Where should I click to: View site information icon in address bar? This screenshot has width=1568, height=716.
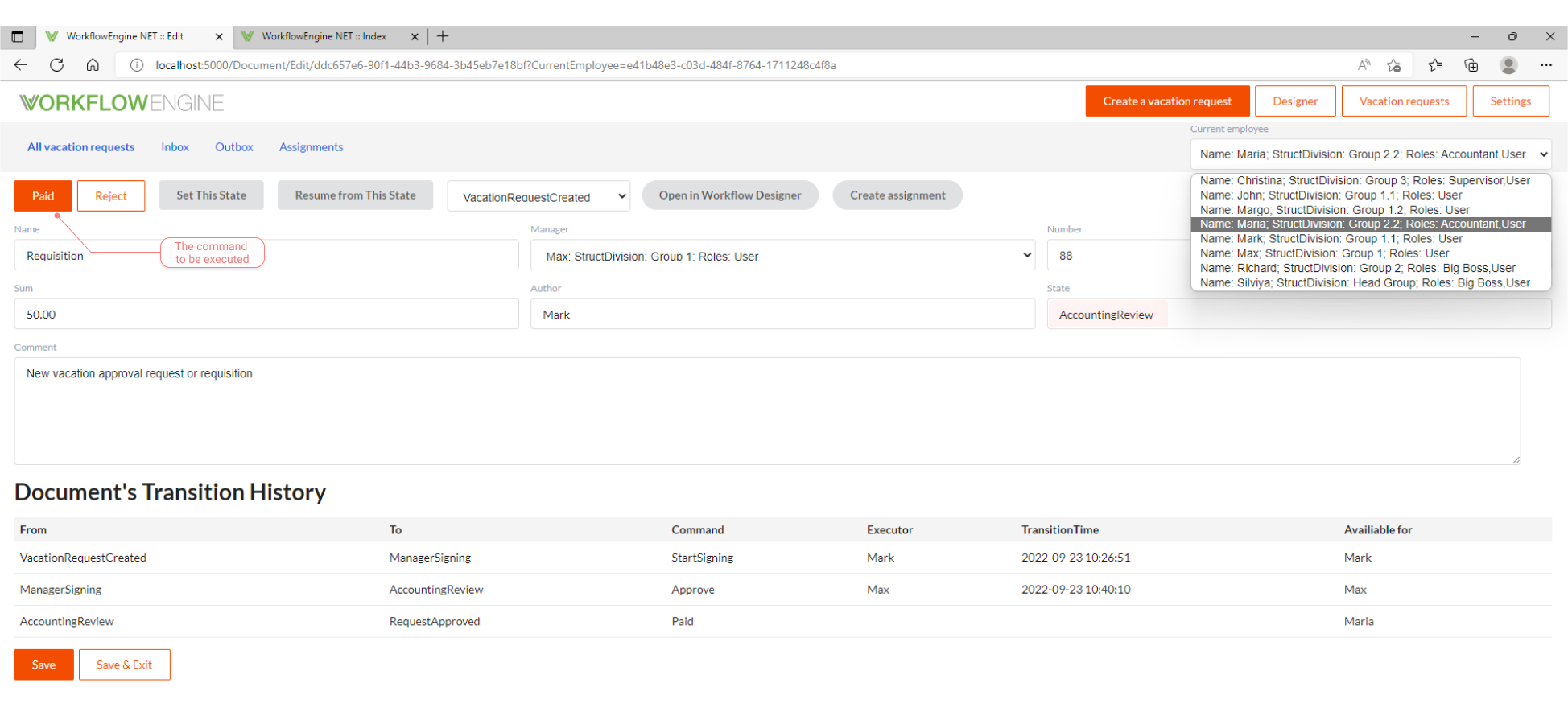tap(137, 65)
